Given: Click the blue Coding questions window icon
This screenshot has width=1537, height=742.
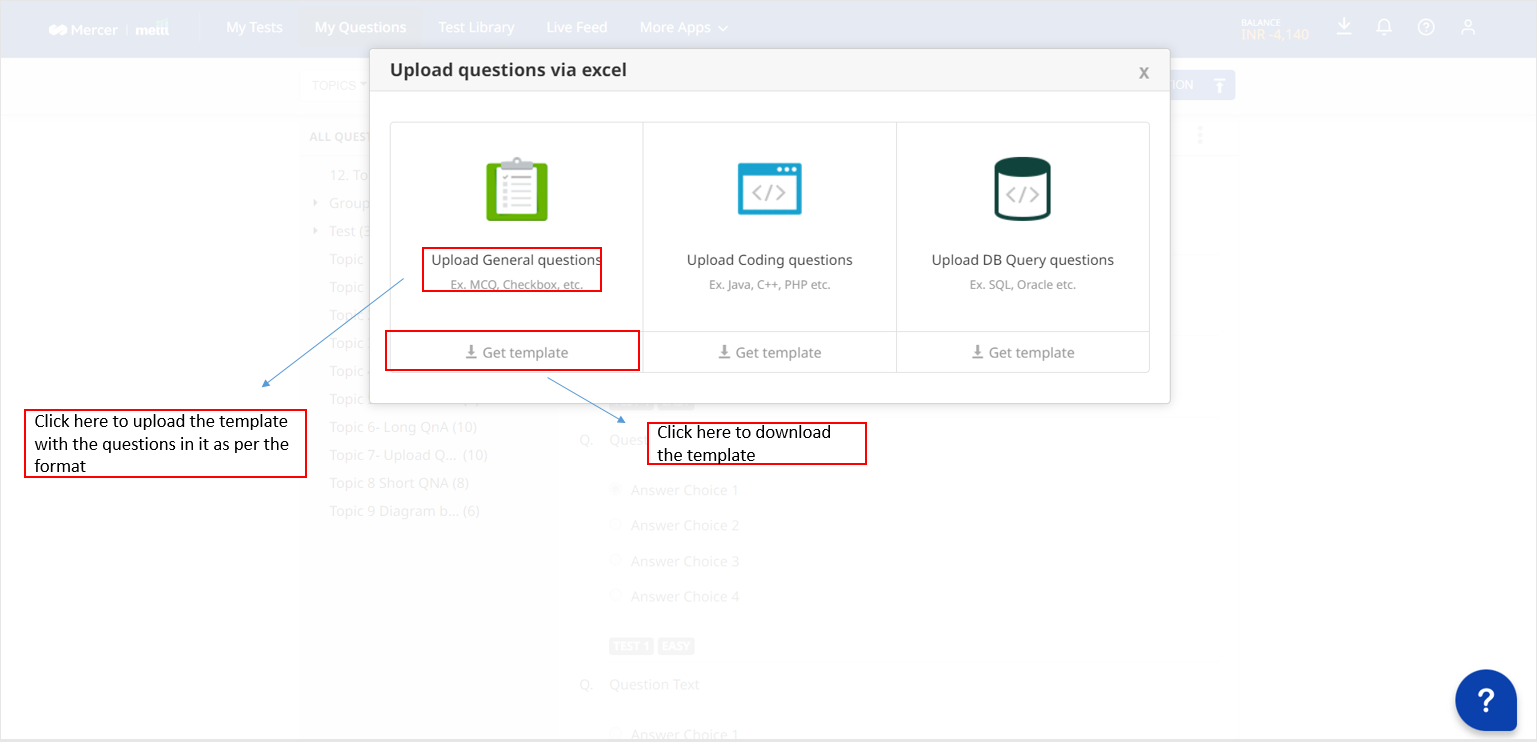Looking at the screenshot, I should coord(769,189).
